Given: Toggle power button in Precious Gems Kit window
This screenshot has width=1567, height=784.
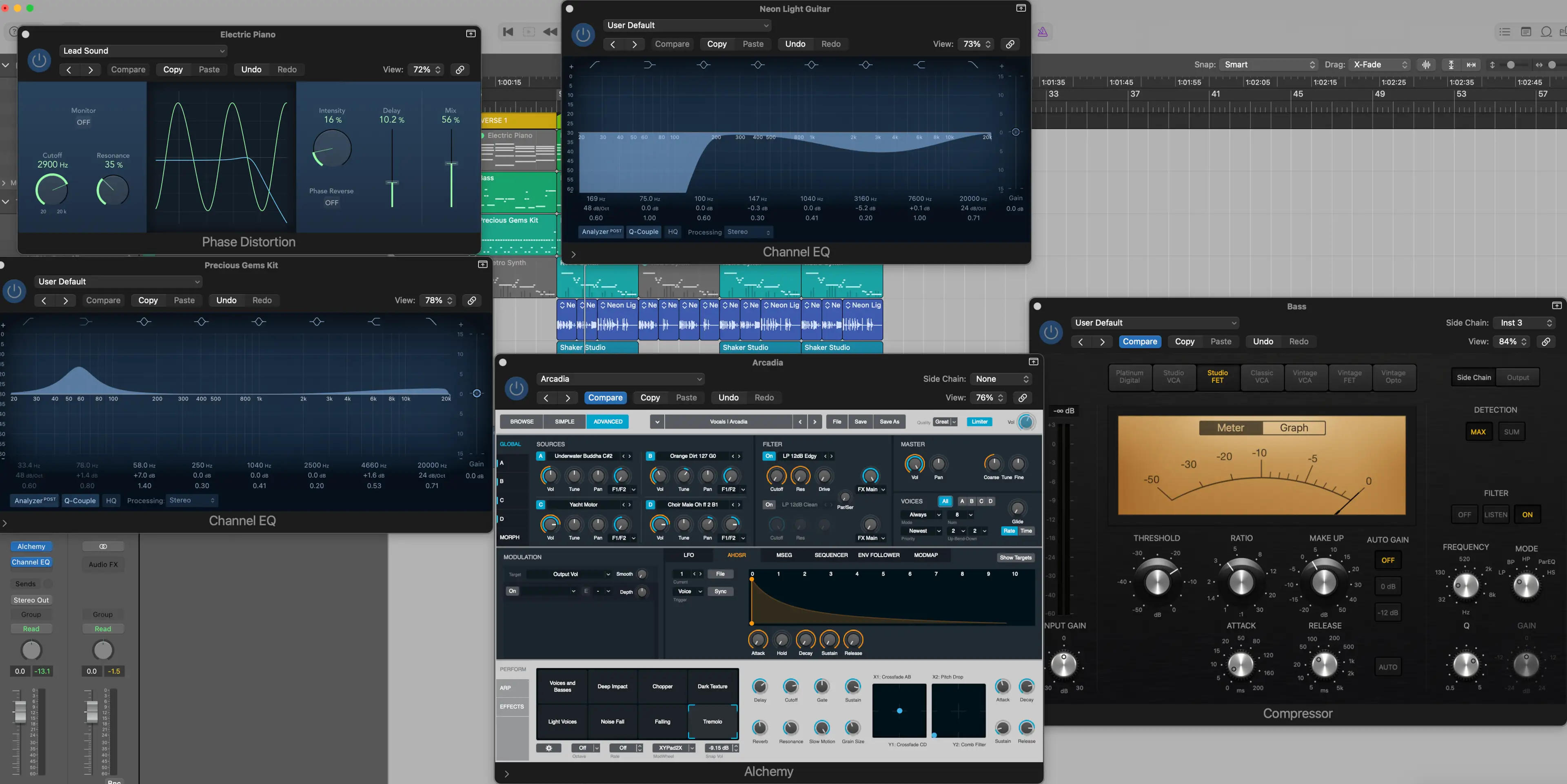Looking at the screenshot, I should [15, 291].
